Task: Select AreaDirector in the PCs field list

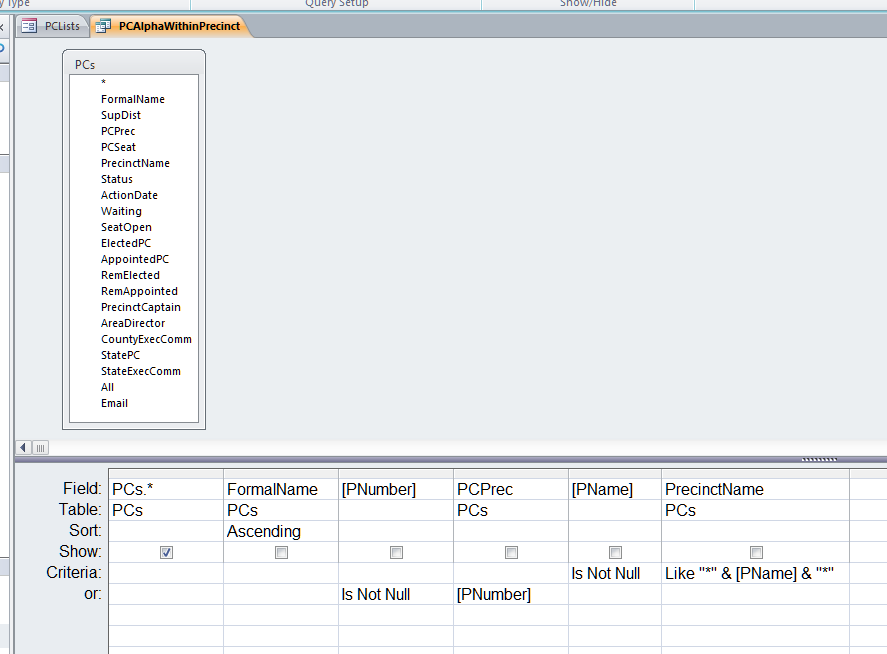Action: click(133, 323)
